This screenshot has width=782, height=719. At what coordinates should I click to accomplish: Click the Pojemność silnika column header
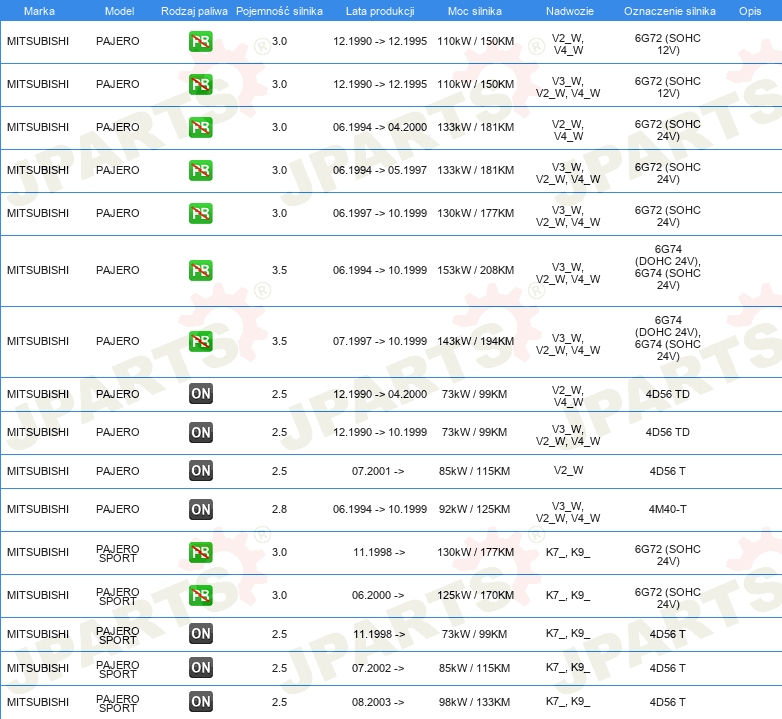(x=279, y=11)
